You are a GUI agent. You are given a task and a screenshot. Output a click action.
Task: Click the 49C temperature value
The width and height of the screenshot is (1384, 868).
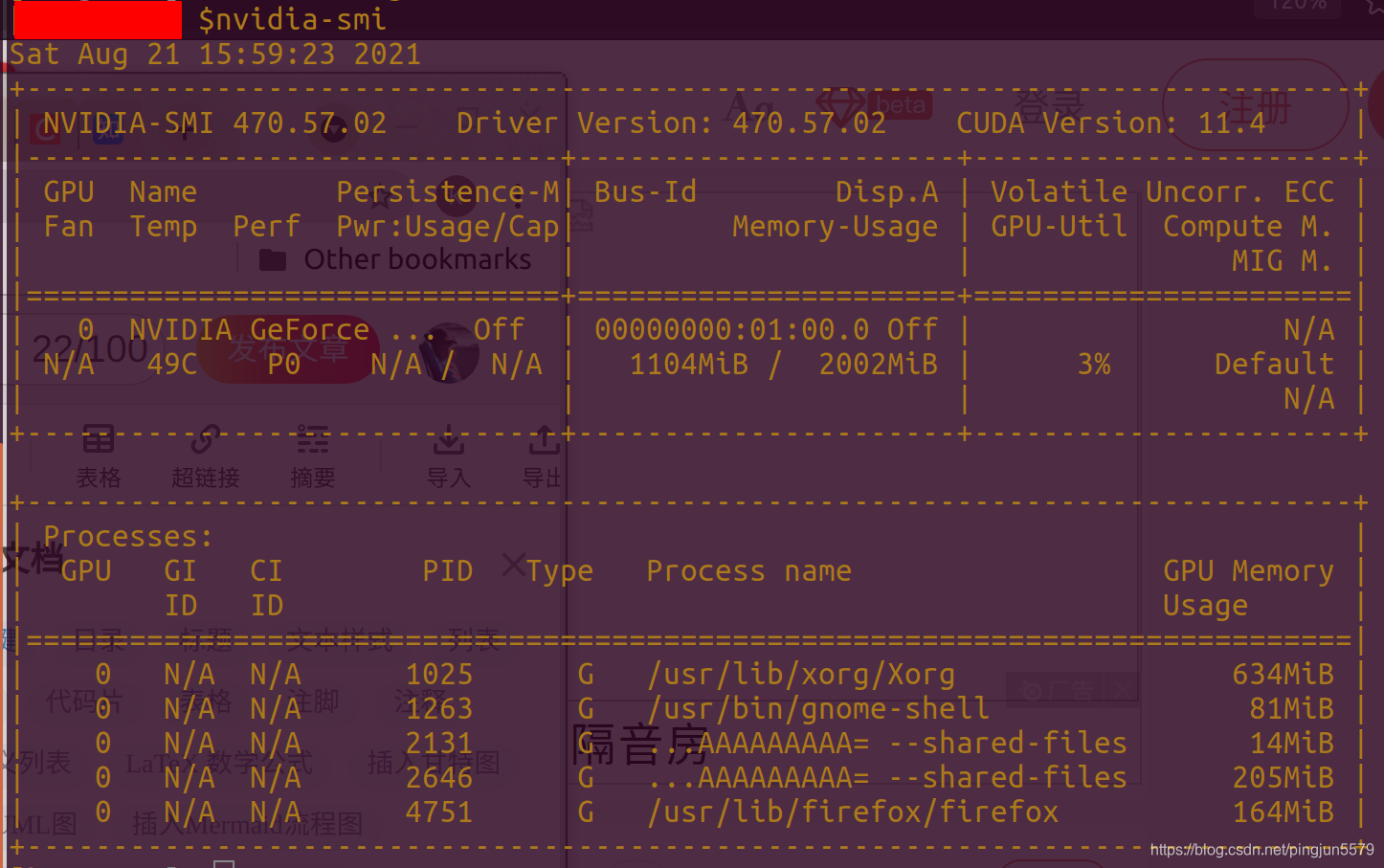coord(172,365)
